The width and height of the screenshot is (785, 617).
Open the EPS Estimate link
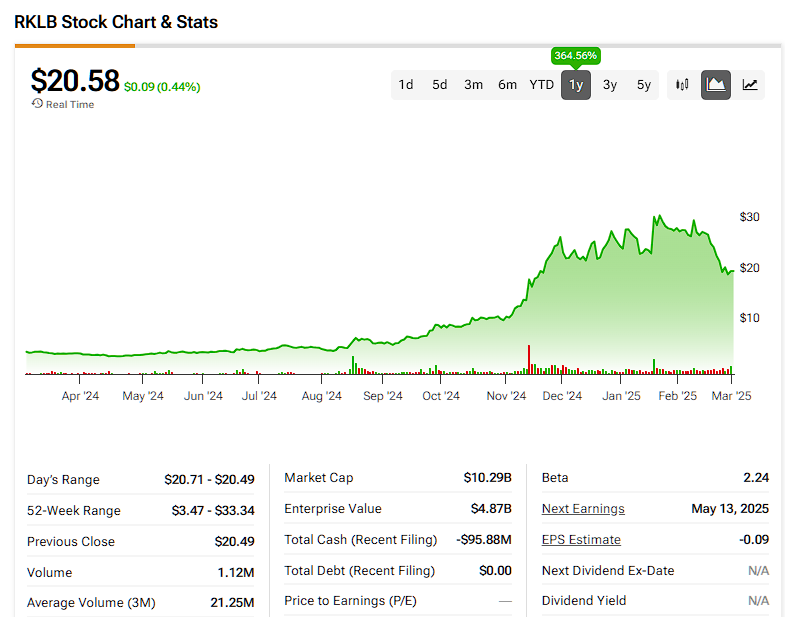pos(581,539)
